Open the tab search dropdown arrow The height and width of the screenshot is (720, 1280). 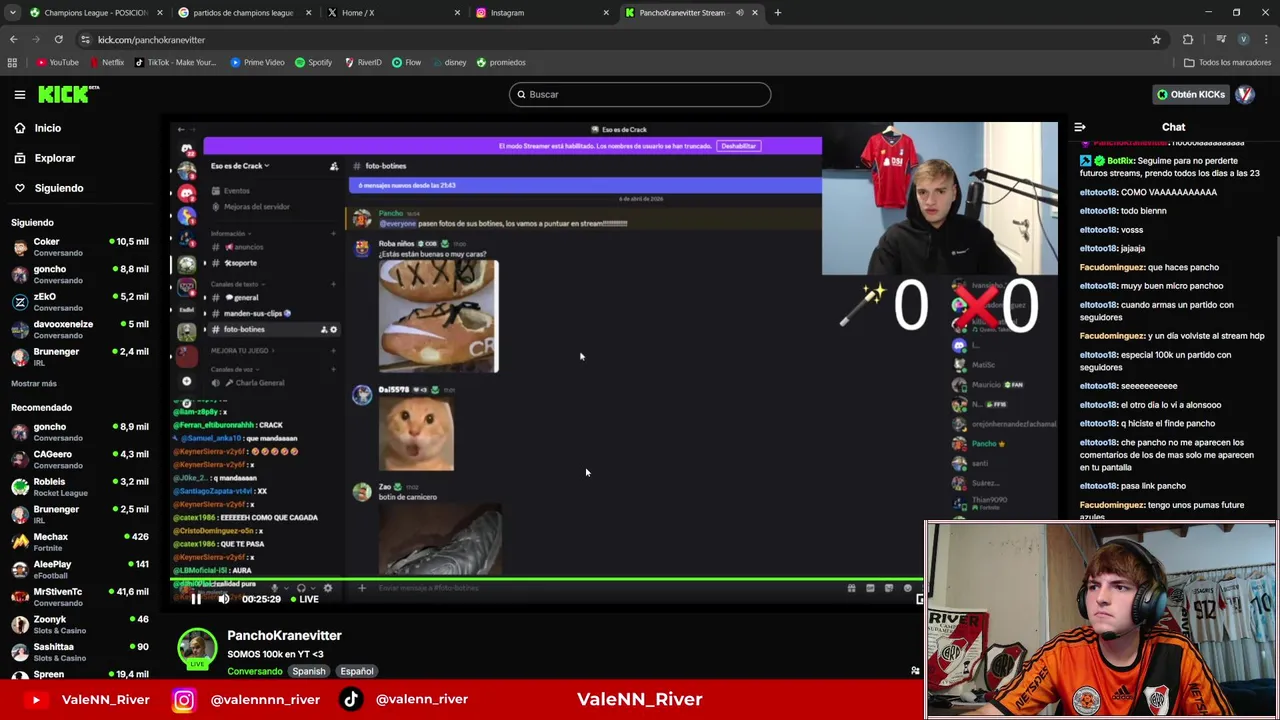click(12, 12)
